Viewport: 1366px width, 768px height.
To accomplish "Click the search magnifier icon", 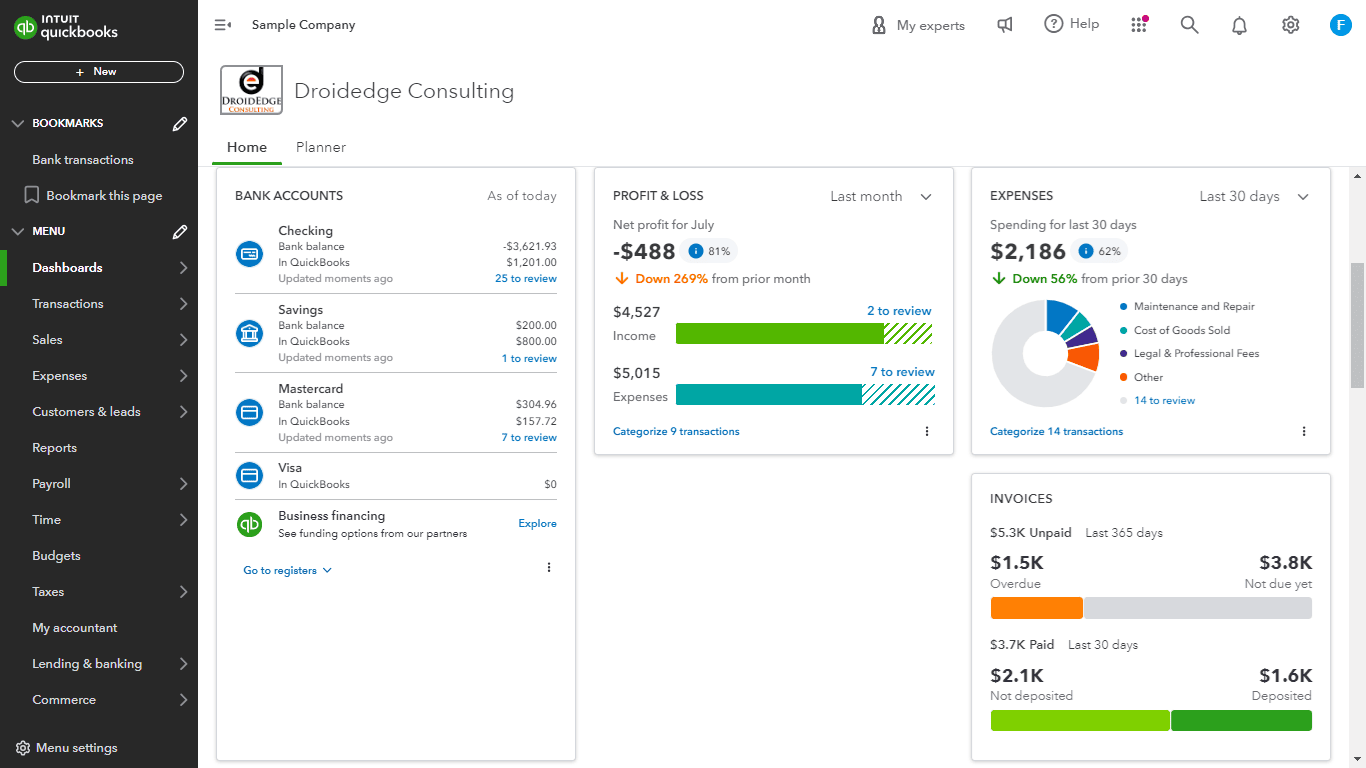I will tap(1189, 25).
